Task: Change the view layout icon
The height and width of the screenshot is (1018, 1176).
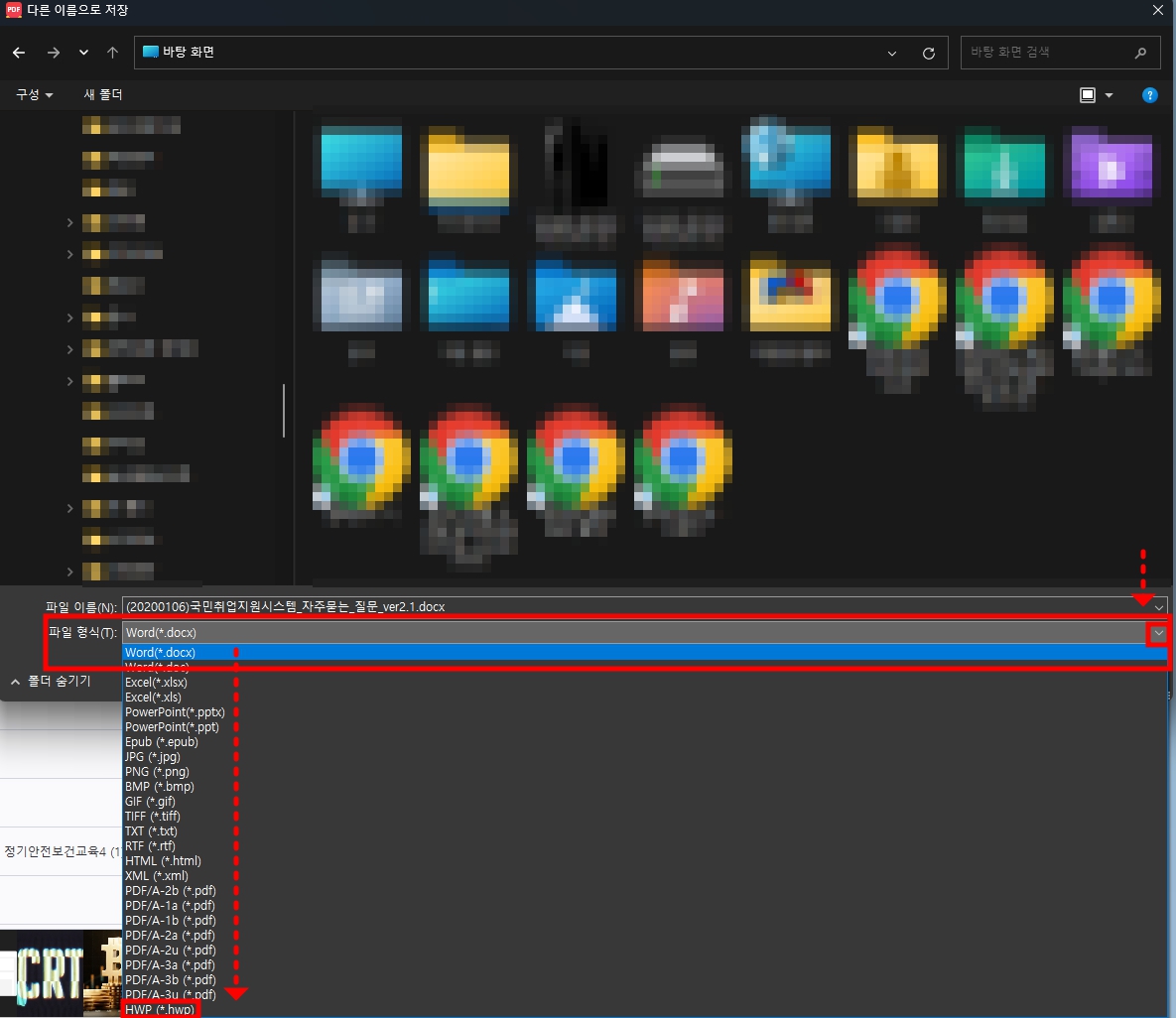Action: [1088, 95]
